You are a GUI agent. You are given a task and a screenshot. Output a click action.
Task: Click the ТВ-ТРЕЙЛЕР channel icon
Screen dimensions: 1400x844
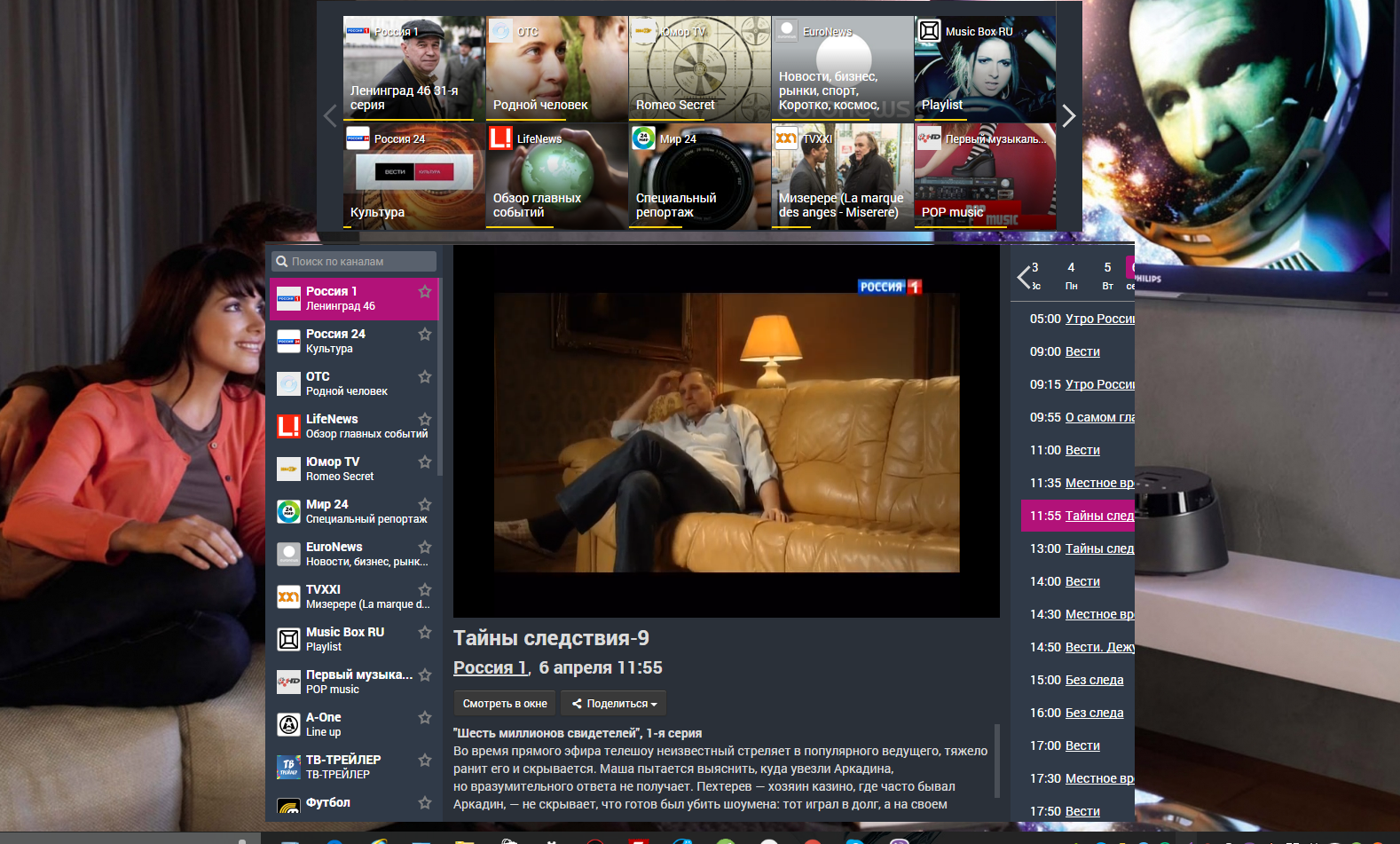pyautogui.click(x=288, y=767)
